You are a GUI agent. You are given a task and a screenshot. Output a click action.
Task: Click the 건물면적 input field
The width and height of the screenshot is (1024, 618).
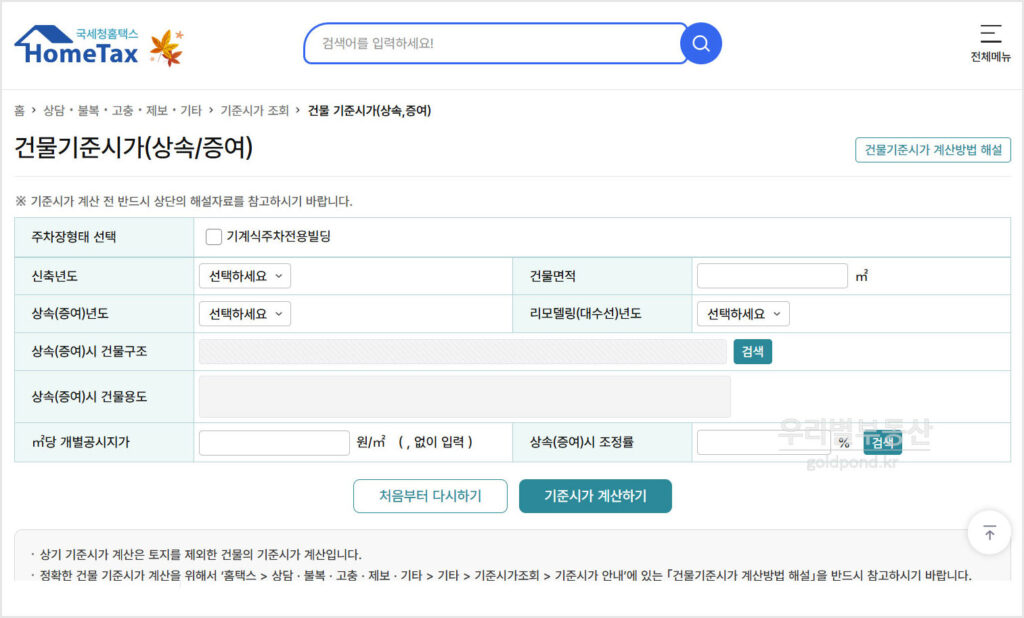(x=772, y=276)
